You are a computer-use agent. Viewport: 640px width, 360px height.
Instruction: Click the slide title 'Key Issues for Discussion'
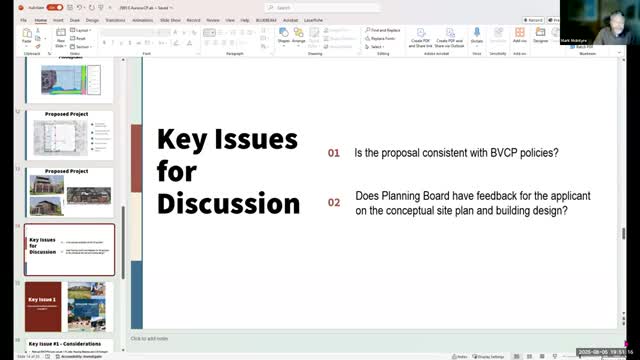228,171
